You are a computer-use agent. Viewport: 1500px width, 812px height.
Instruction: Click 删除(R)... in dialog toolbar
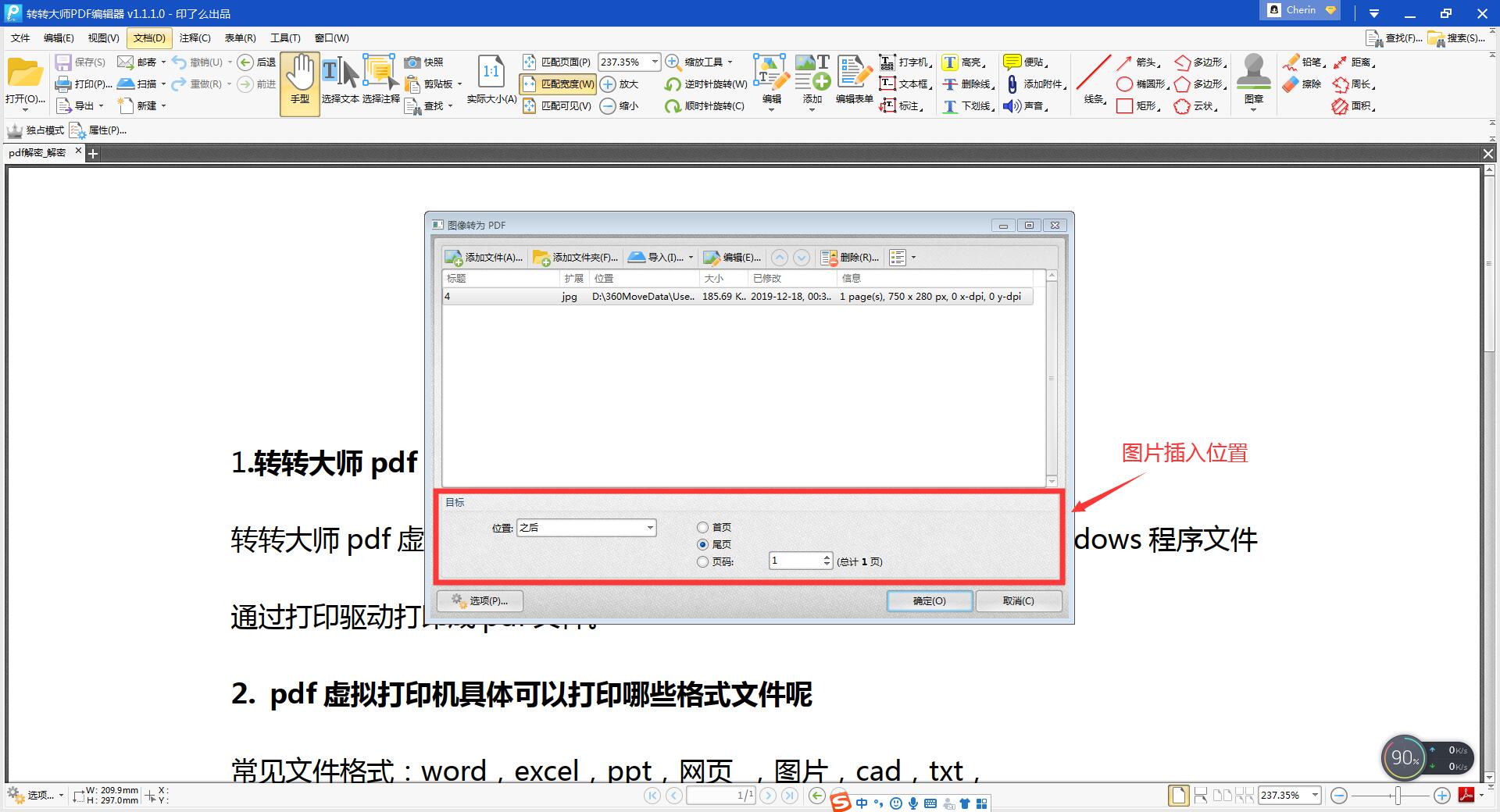click(850, 258)
